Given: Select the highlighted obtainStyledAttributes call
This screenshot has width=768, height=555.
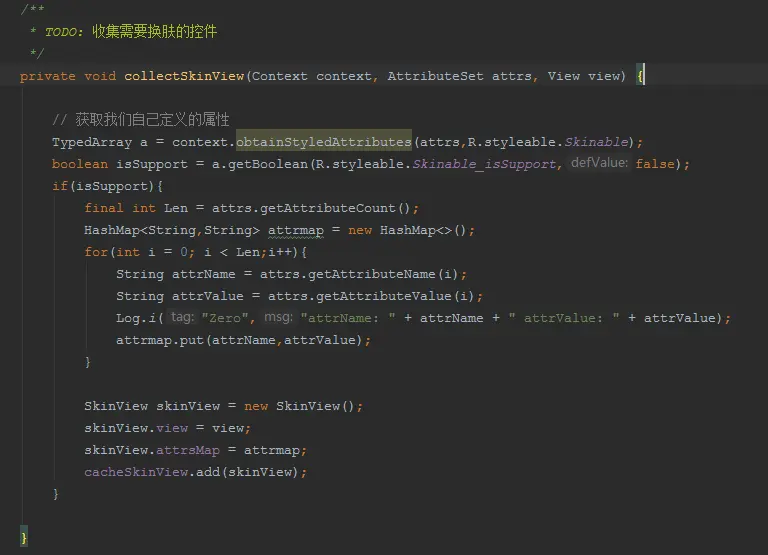Looking at the screenshot, I should point(324,142).
